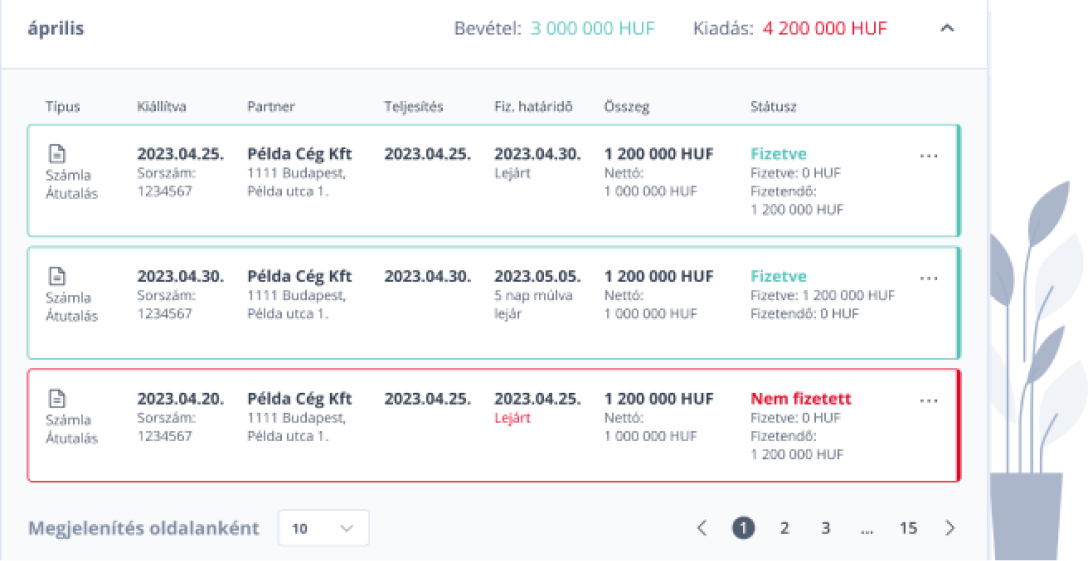Open more options for the Nem fizetett invoice
Image resolution: width=1088 pixels, height=561 pixels.
click(928, 401)
